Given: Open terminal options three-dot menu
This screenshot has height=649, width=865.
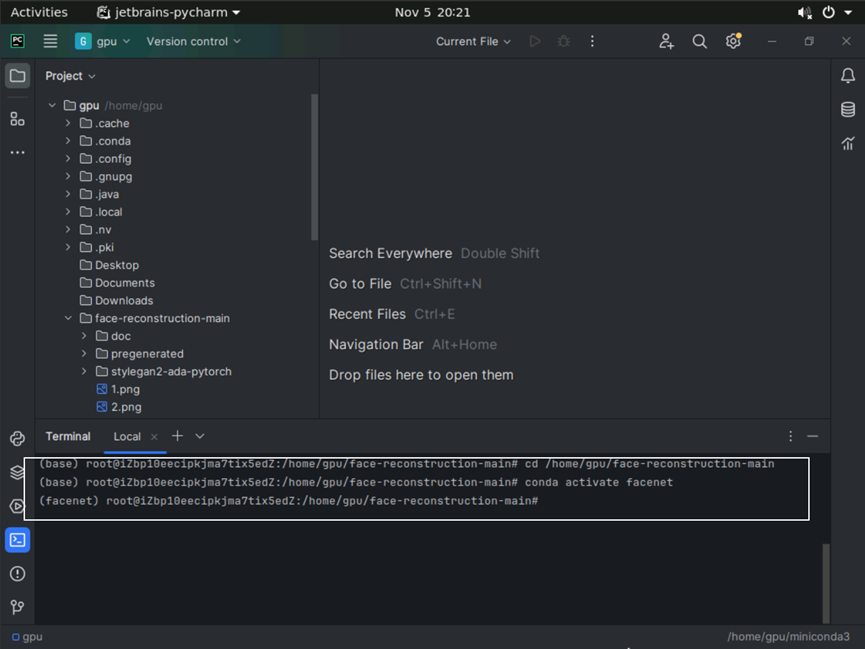Looking at the screenshot, I should [790, 437].
